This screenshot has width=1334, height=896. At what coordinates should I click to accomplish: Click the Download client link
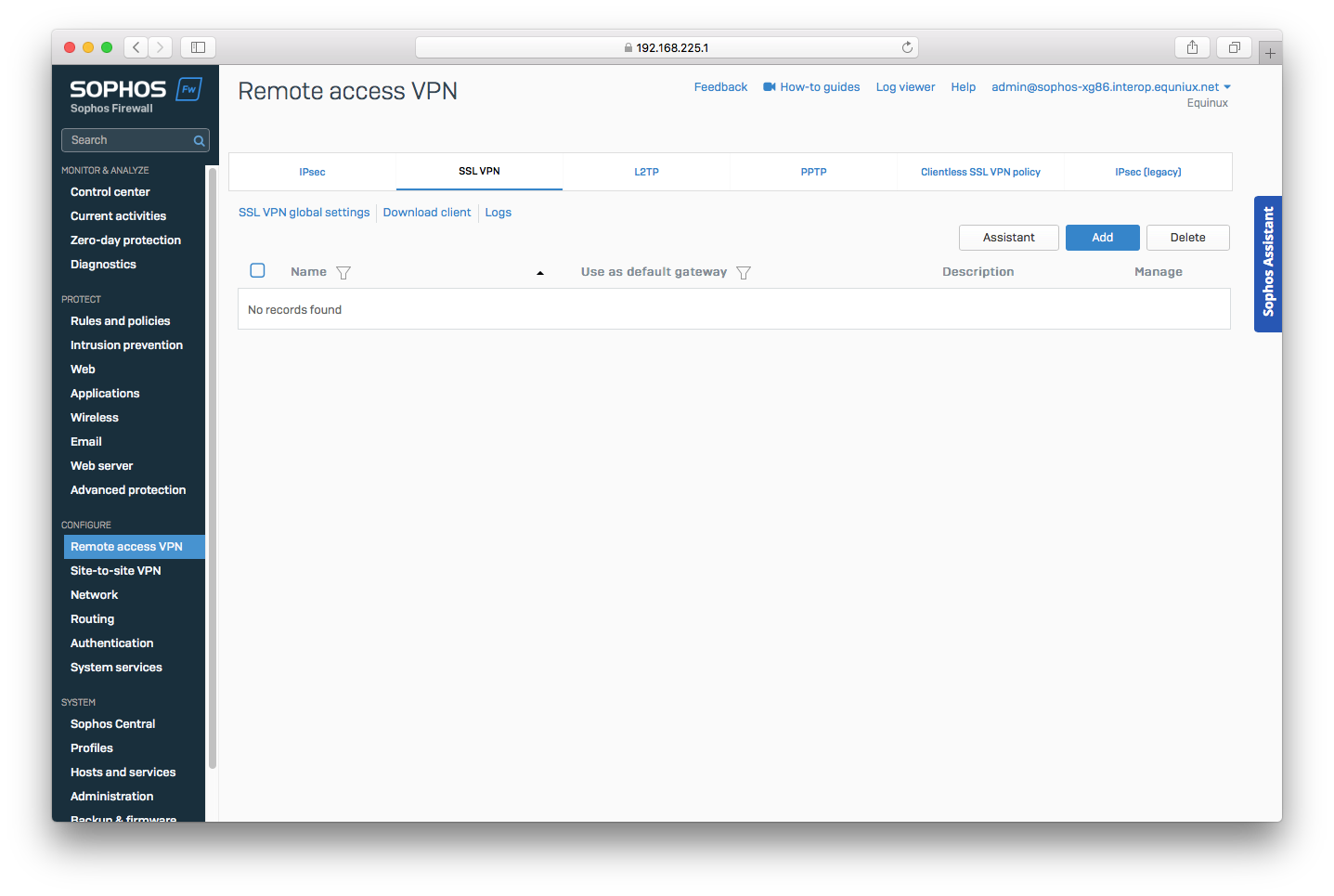426,212
